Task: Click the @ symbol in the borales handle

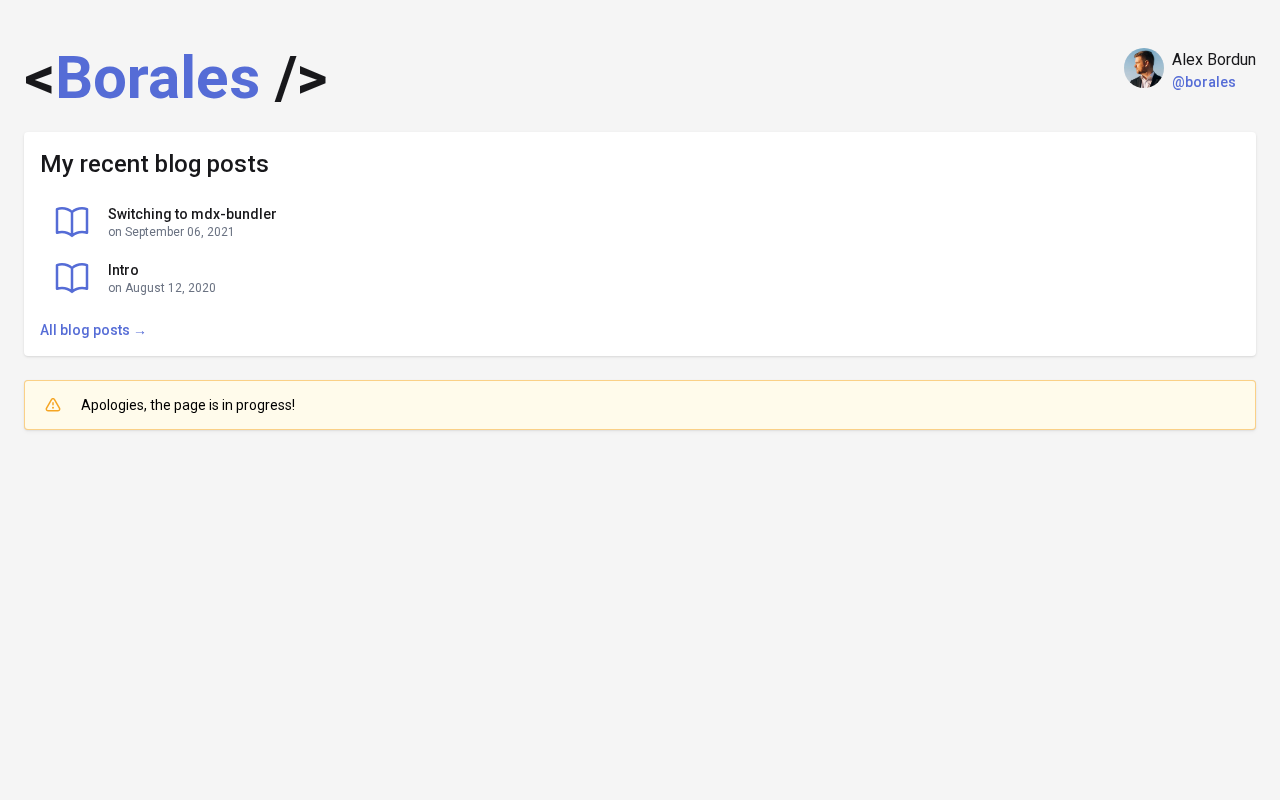Action: tap(1178, 82)
